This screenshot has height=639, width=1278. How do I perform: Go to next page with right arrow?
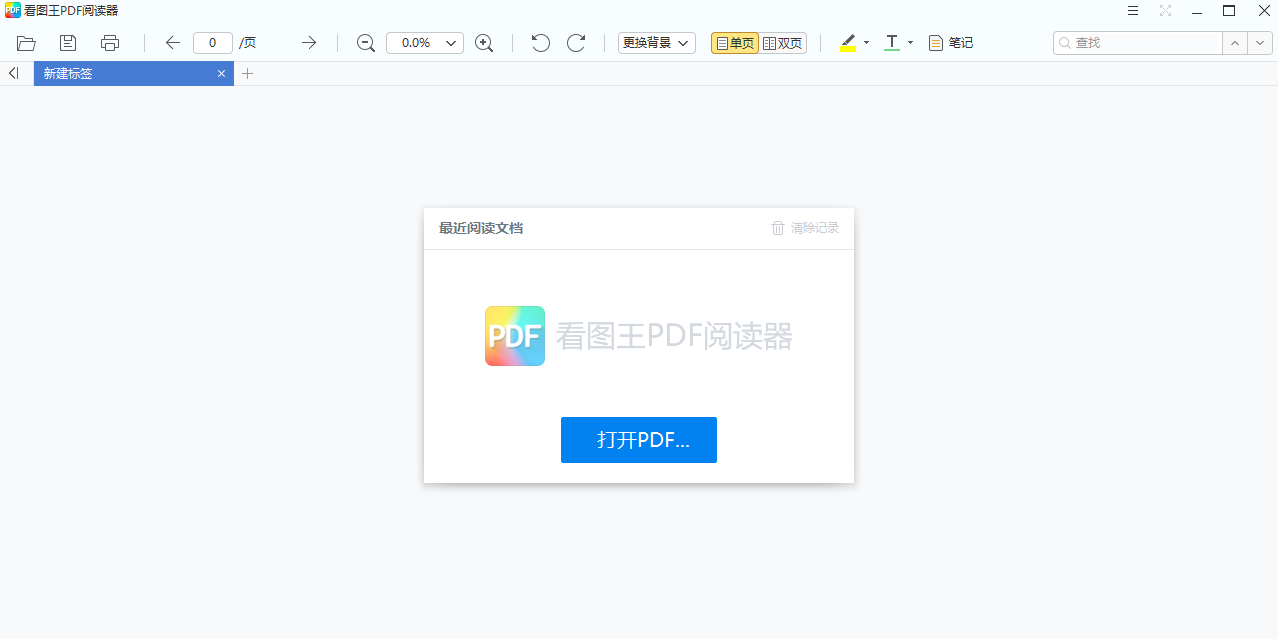tap(309, 43)
